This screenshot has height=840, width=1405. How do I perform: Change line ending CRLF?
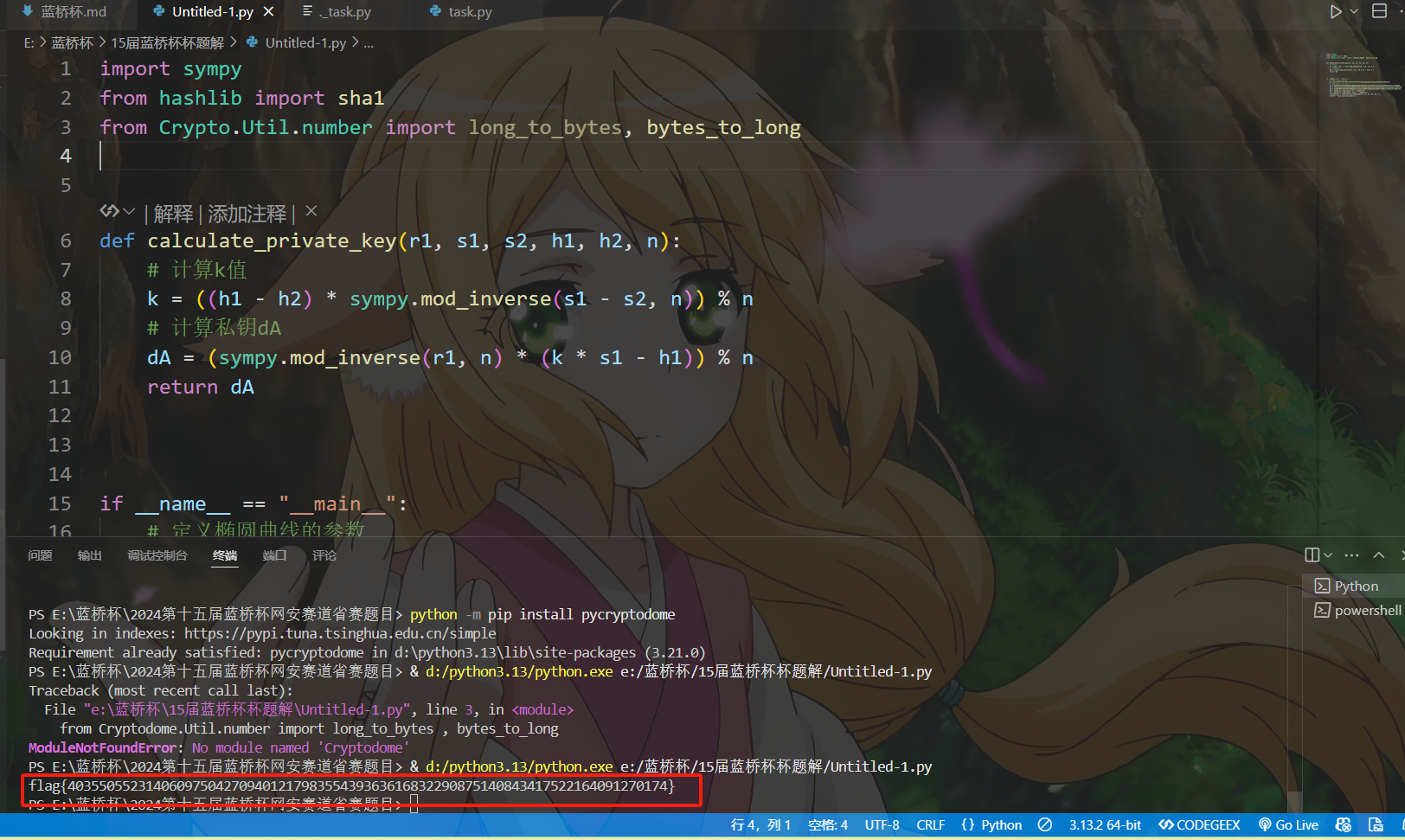pyautogui.click(x=931, y=825)
